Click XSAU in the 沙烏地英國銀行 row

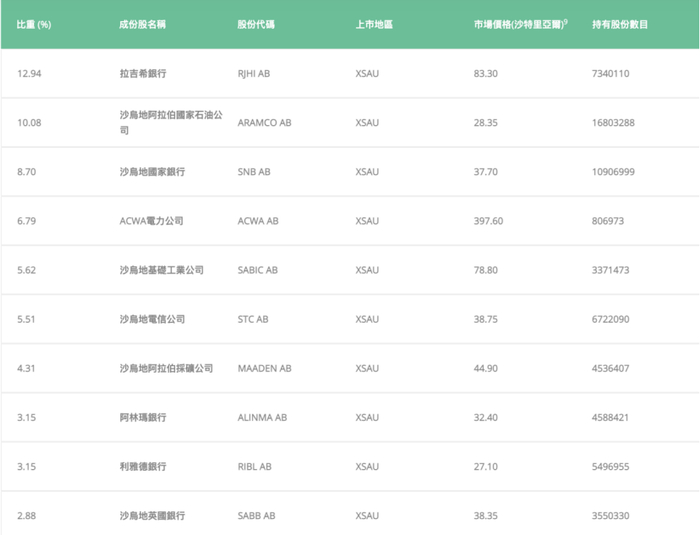pos(367,516)
